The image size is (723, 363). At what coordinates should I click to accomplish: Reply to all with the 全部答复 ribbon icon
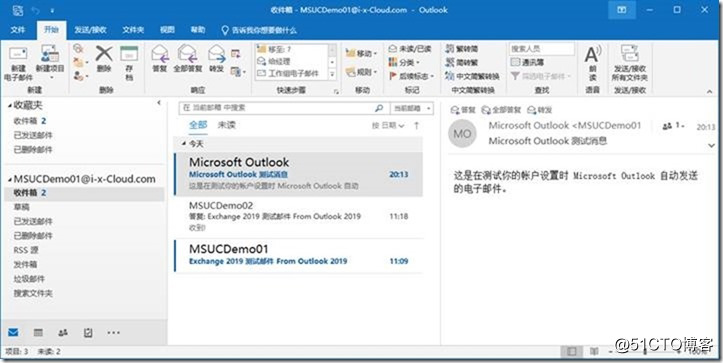pyautogui.click(x=188, y=59)
